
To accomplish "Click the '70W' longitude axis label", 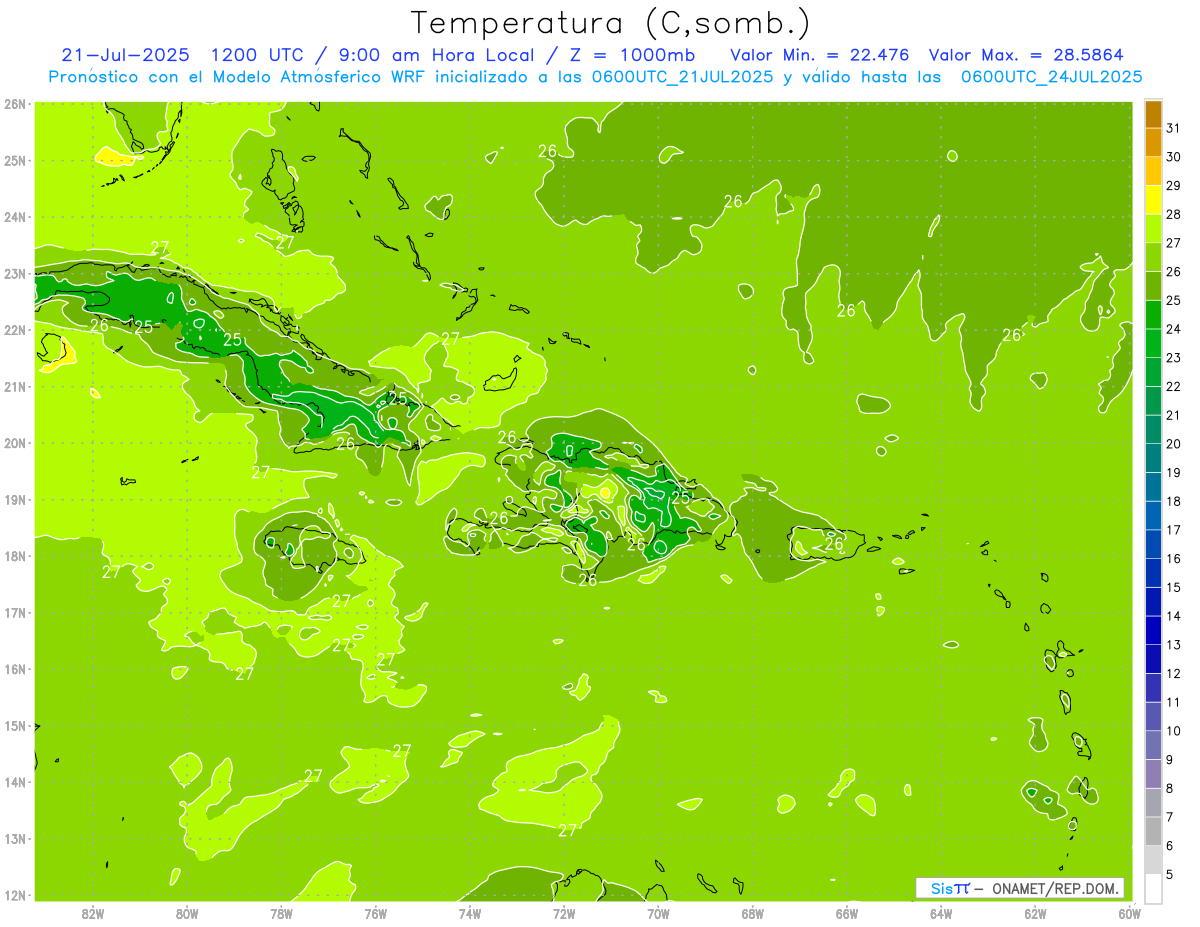I will pos(658,913).
